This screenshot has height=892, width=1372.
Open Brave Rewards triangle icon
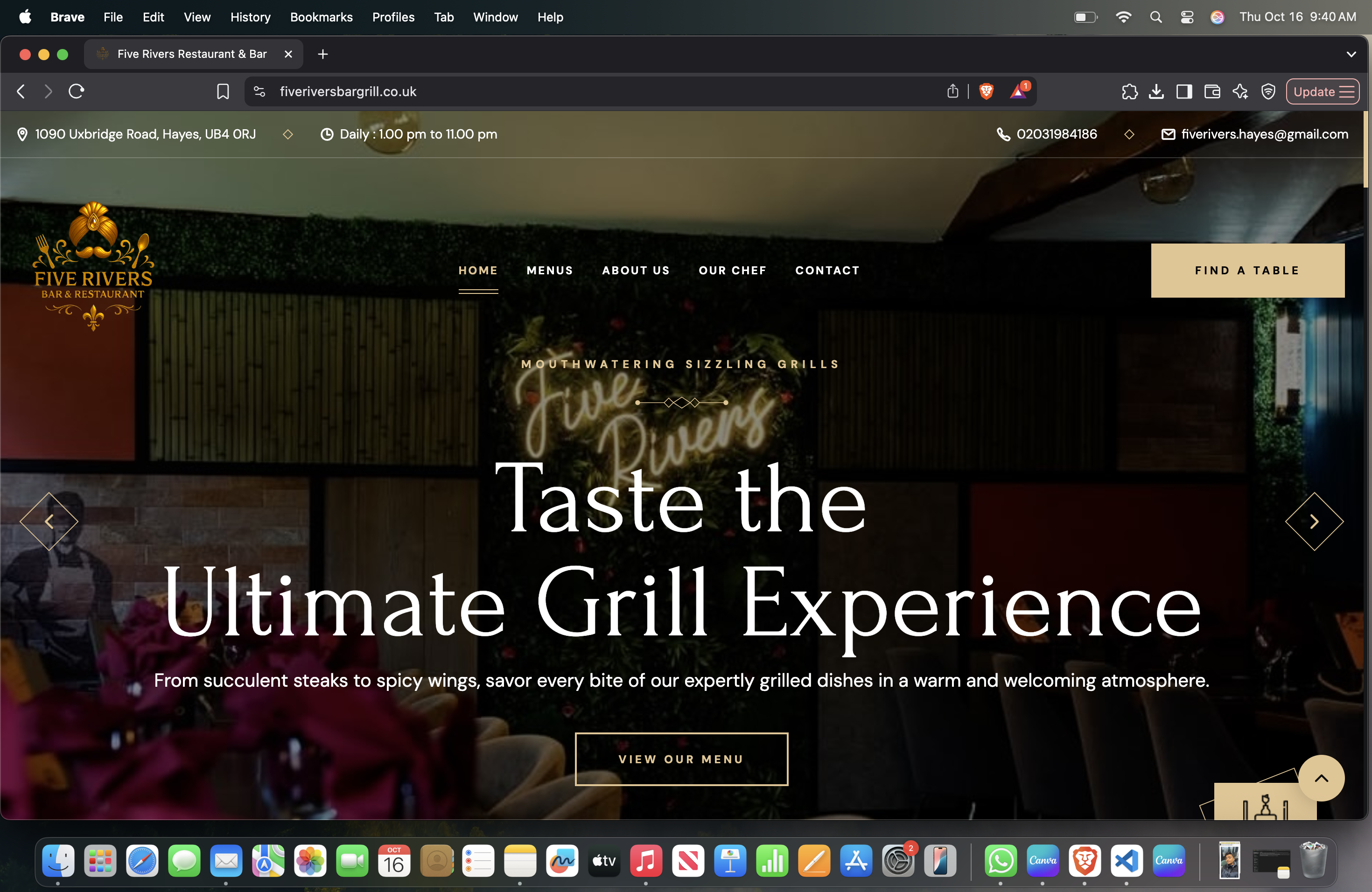point(1018,91)
